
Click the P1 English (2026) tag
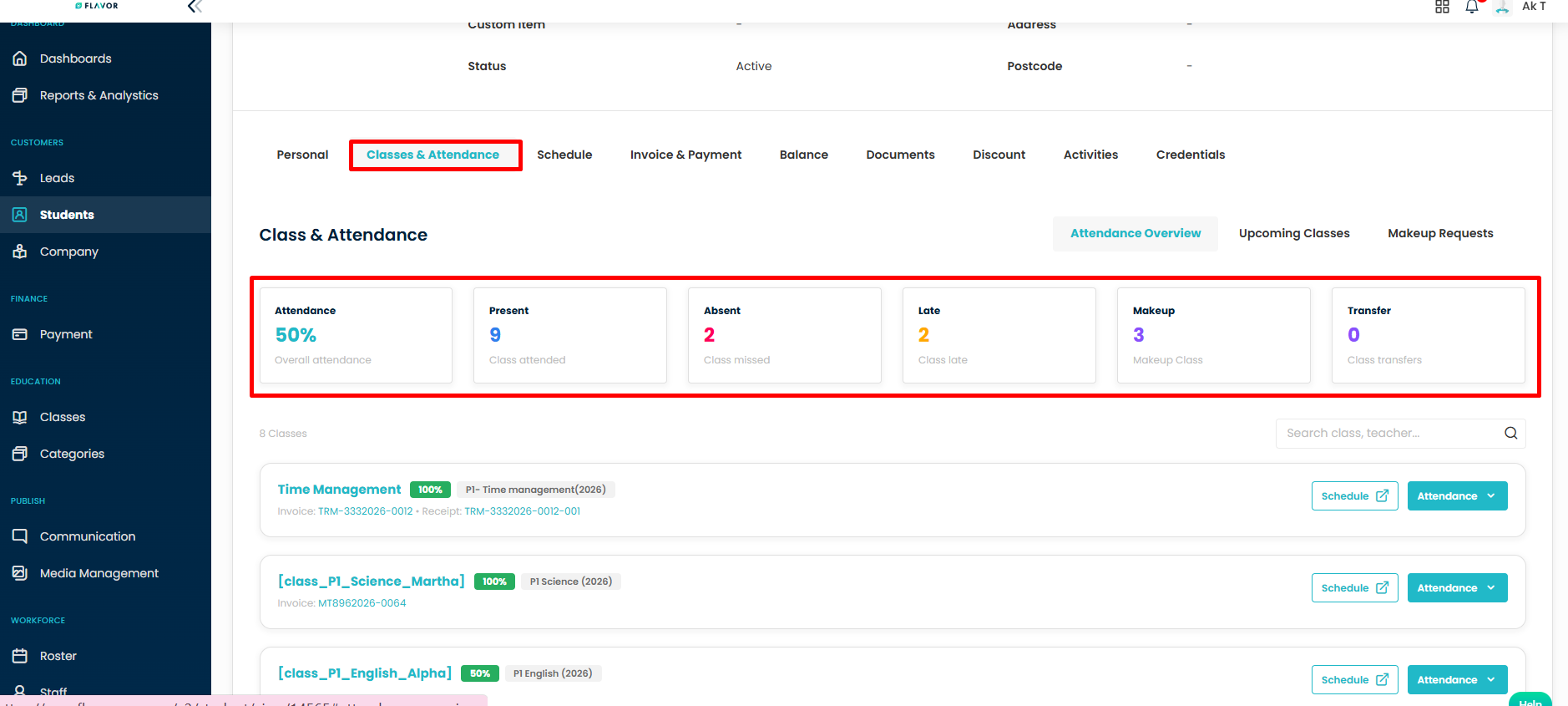553,673
